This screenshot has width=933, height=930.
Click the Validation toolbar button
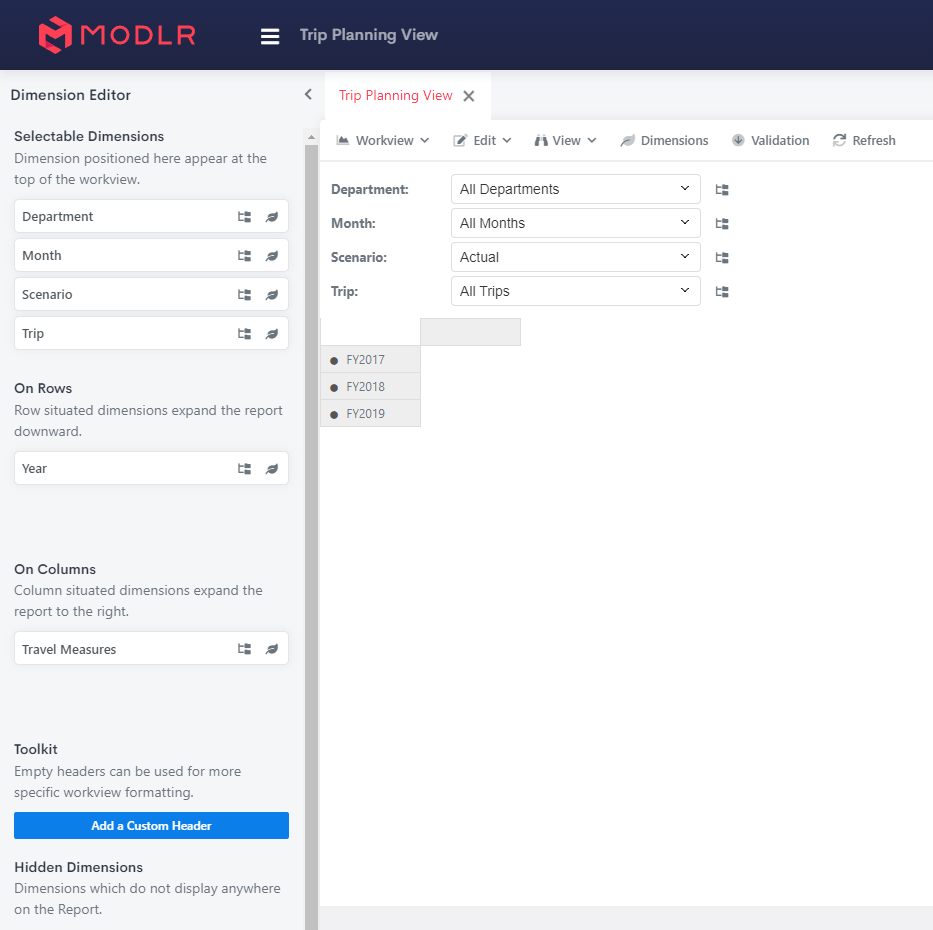[x=770, y=141]
